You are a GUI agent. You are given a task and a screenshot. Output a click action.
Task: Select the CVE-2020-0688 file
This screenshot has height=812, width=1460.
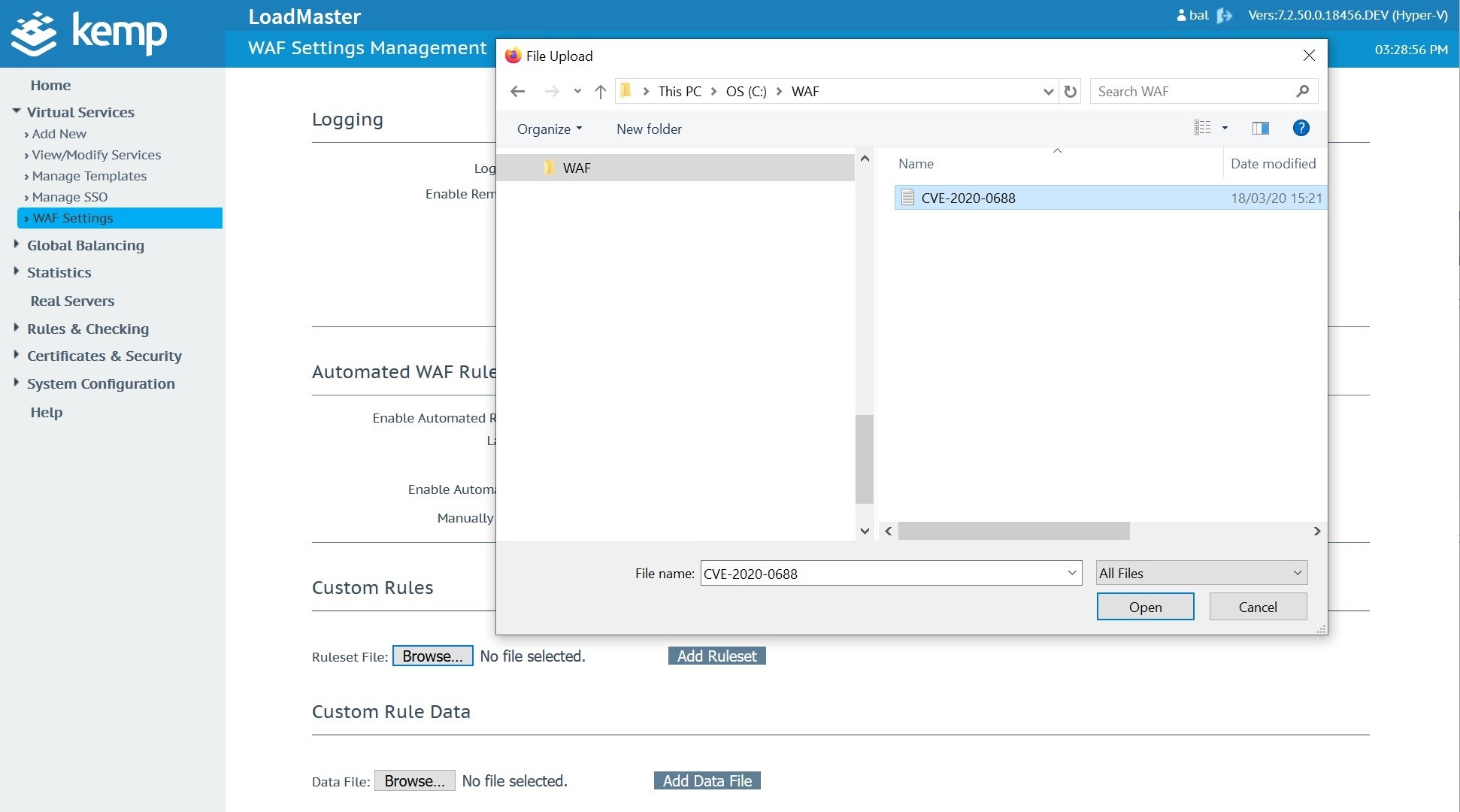tap(968, 198)
